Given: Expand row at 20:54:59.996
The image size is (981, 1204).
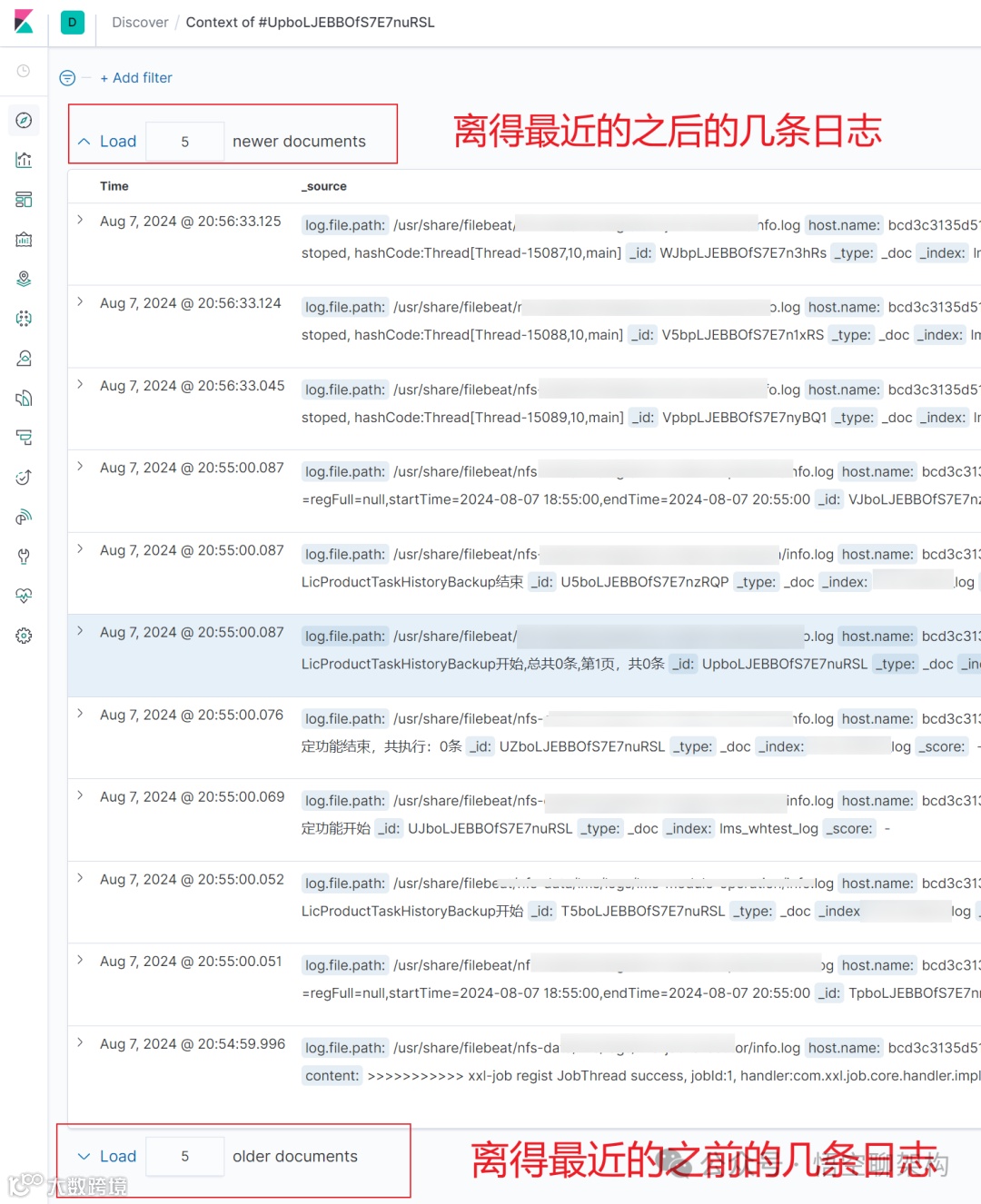Looking at the screenshot, I should [80, 1042].
